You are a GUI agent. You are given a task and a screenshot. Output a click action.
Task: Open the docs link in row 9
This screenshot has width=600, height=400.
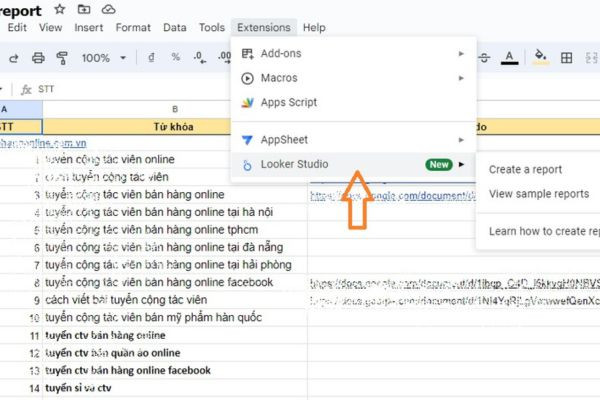455,301
